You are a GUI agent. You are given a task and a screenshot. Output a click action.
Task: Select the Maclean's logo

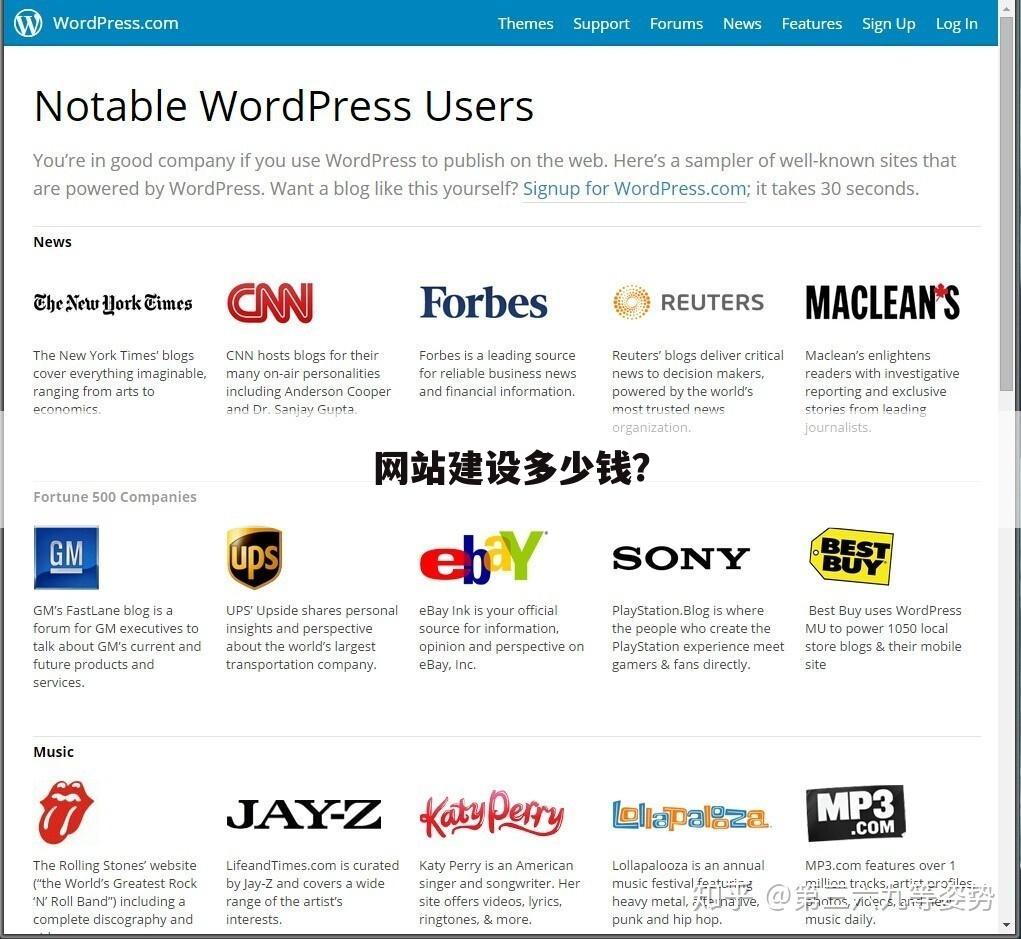[x=882, y=302]
